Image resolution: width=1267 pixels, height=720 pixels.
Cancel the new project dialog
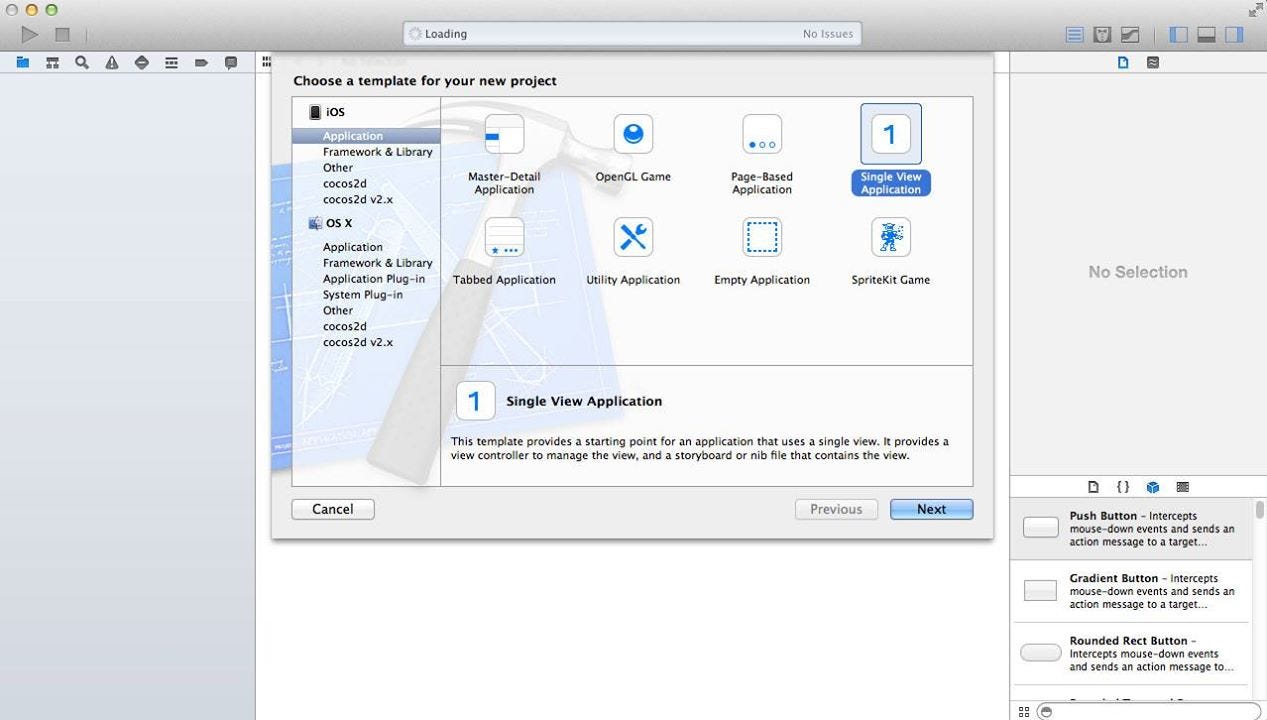click(332, 509)
